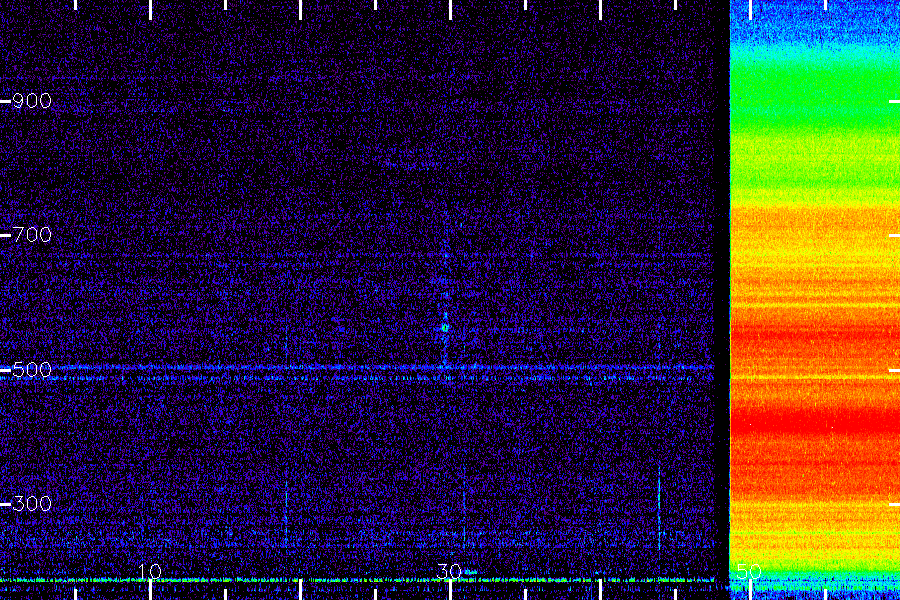
Task: Click the 50 time axis label
Action: pyautogui.click(x=749, y=571)
